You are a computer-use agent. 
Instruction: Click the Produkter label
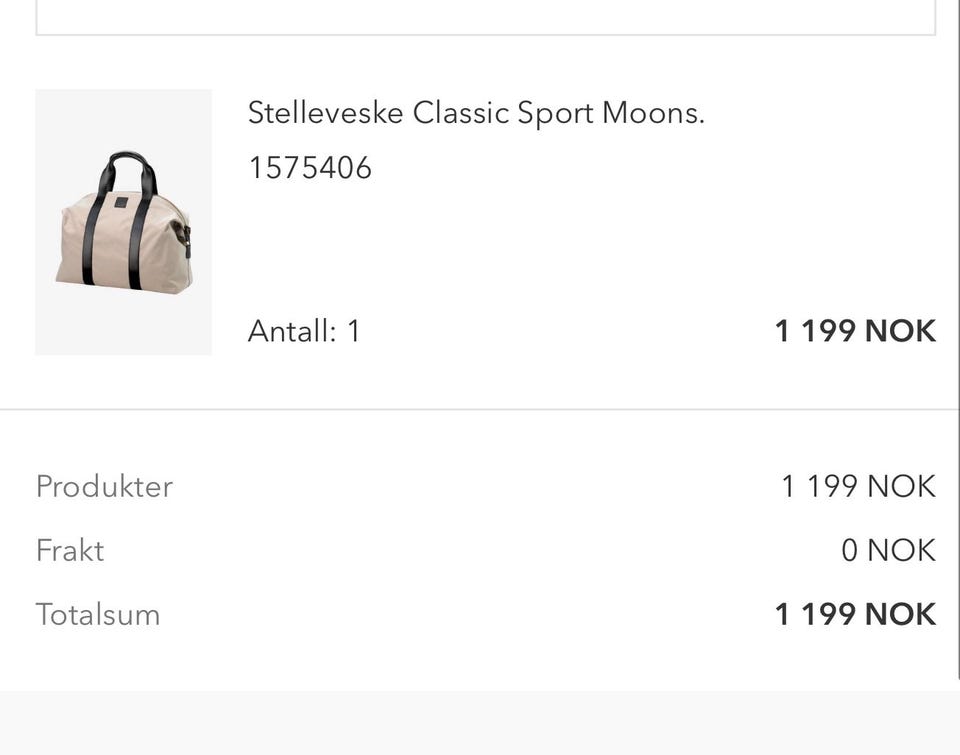[104, 486]
